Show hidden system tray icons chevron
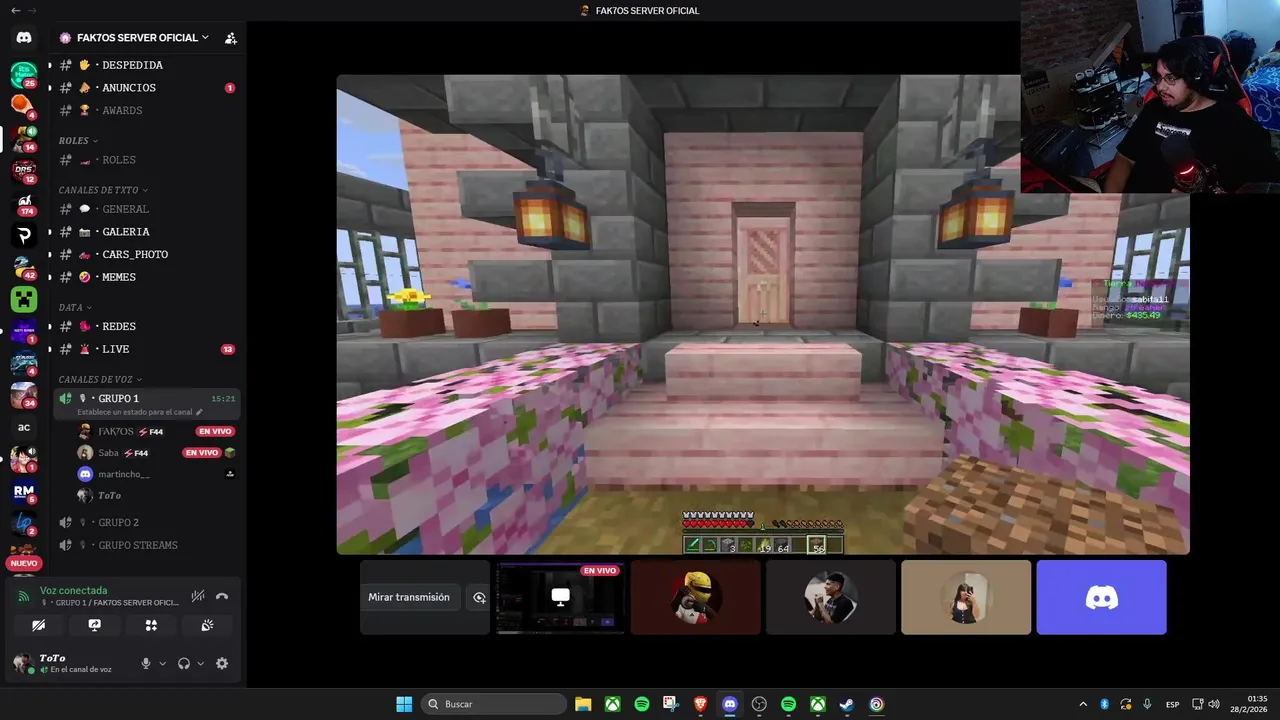1280x720 pixels. (x=1083, y=704)
